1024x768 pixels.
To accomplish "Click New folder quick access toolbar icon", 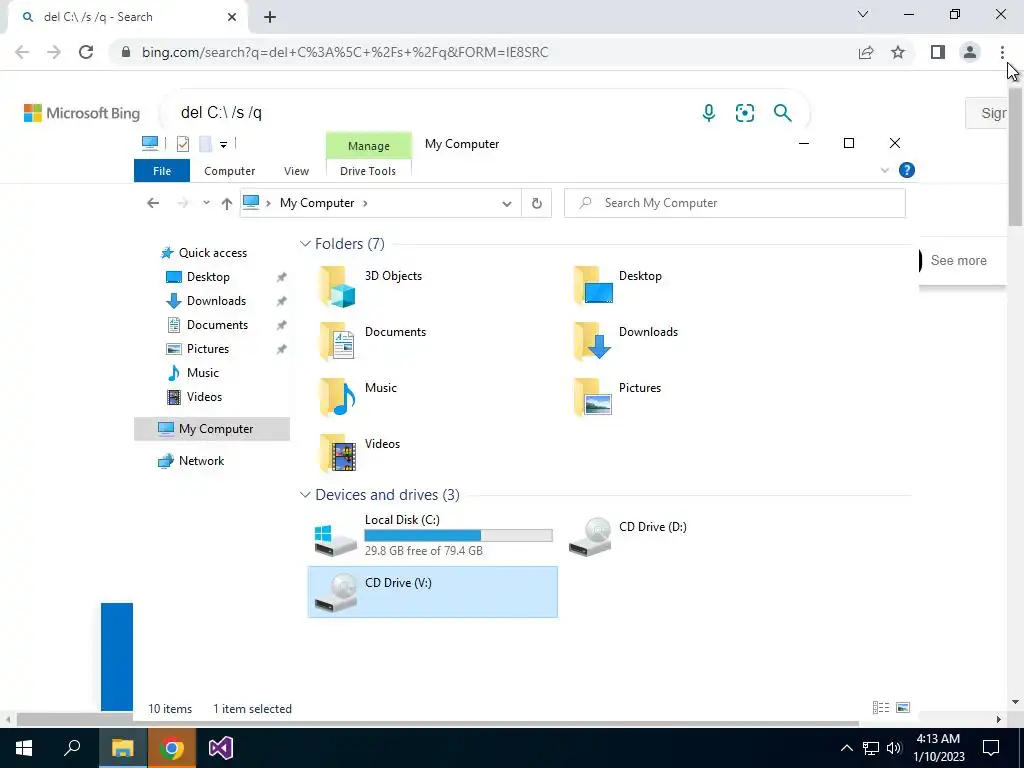I will (x=205, y=144).
